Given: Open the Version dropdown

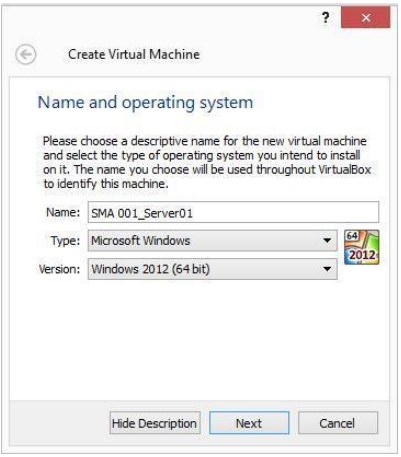Looking at the screenshot, I should [x=213, y=269].
